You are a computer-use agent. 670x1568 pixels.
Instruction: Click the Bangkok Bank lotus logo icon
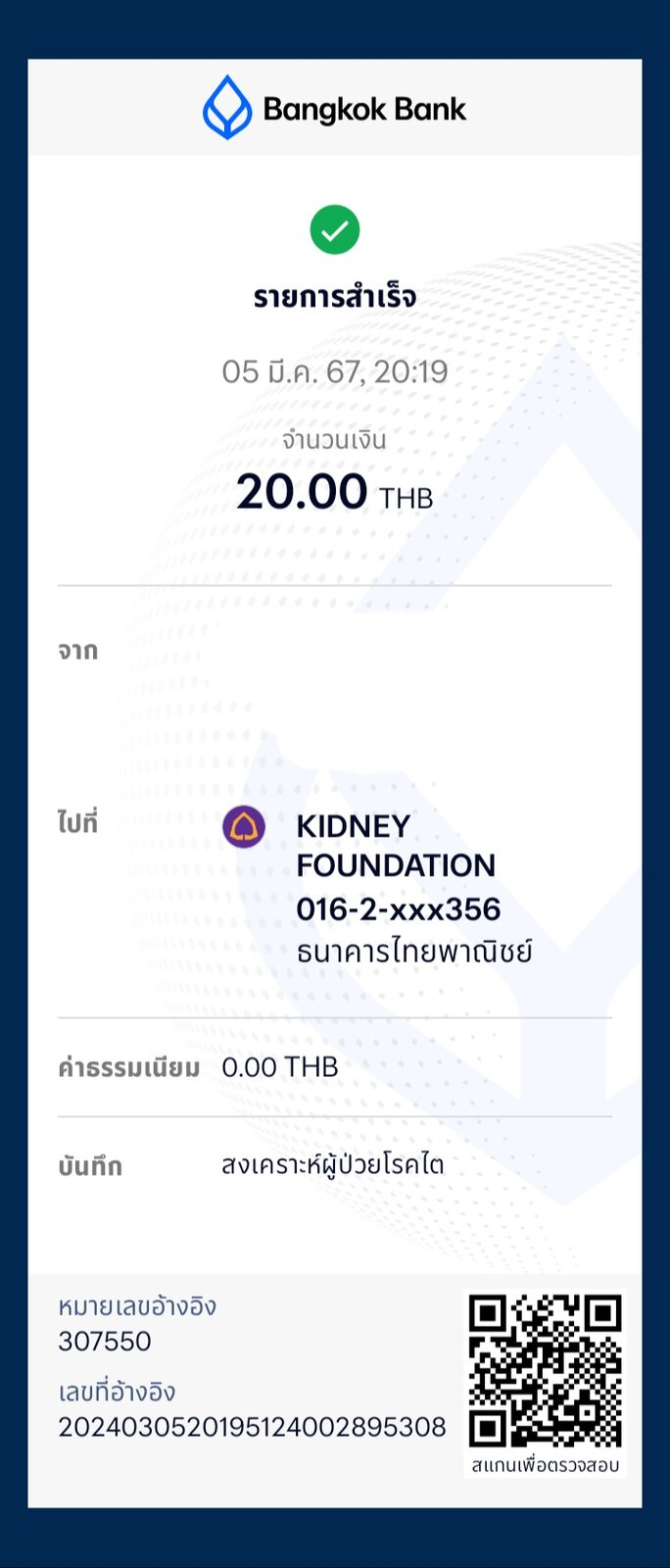[x=227, y=108]
